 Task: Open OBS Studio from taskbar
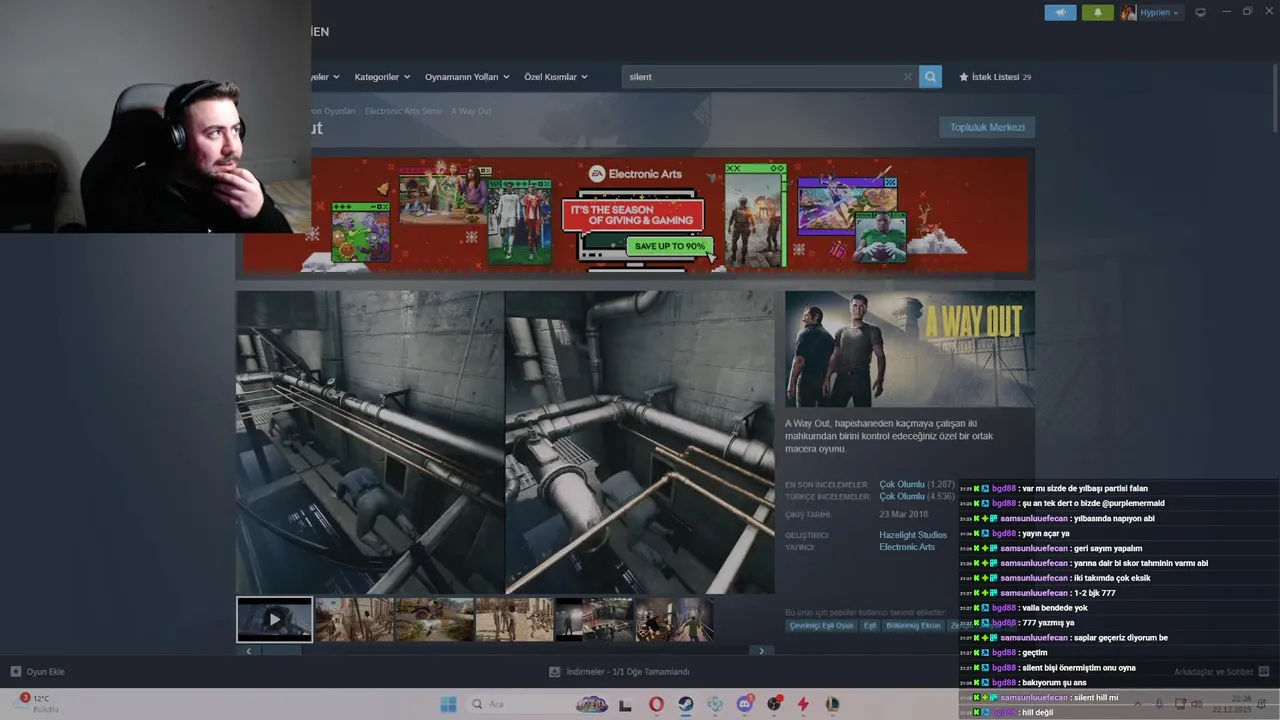click(773, 704)
